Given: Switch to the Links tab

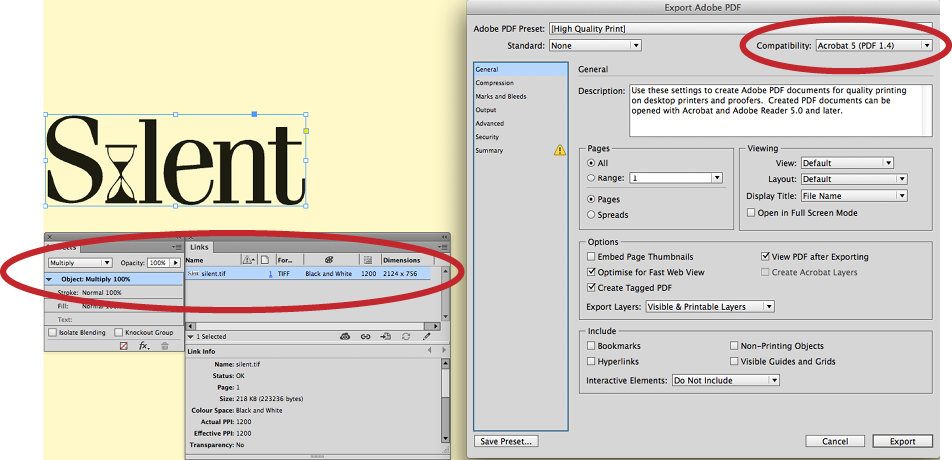Looking at the screenshot, I should point(200,247).
